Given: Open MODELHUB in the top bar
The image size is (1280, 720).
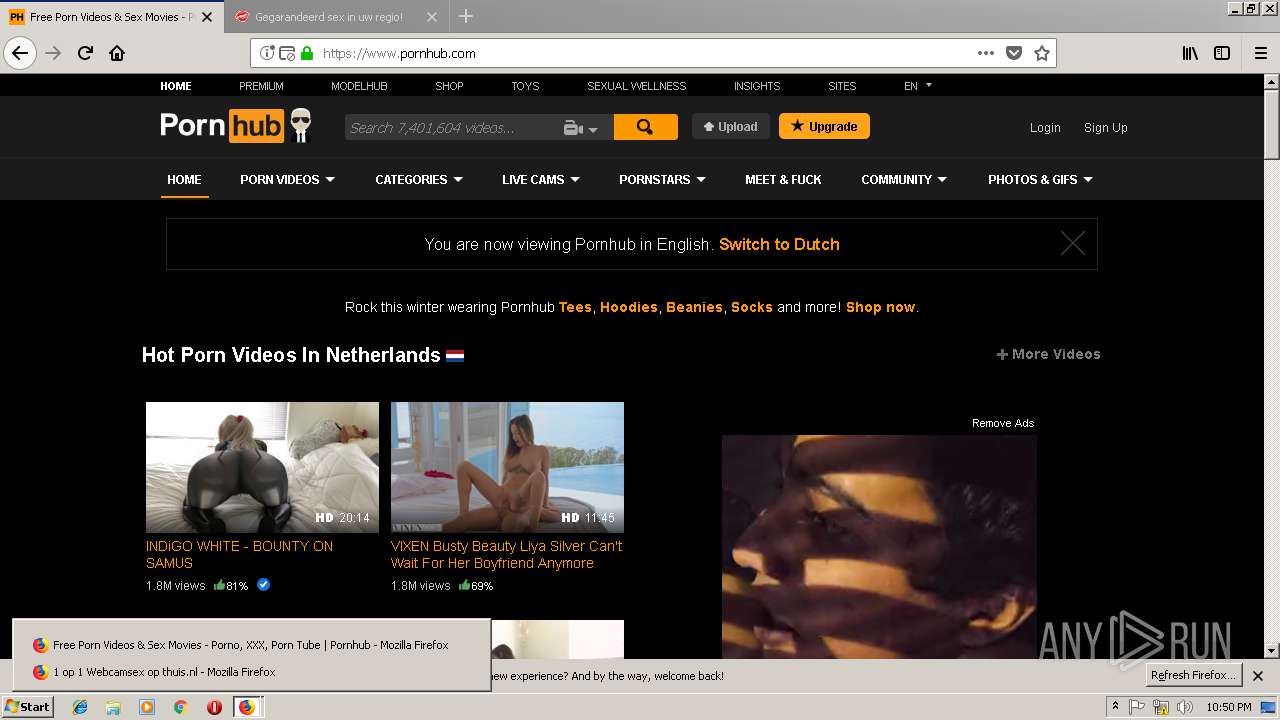Looking at the screenshot, I should click(x=359, y=86).
